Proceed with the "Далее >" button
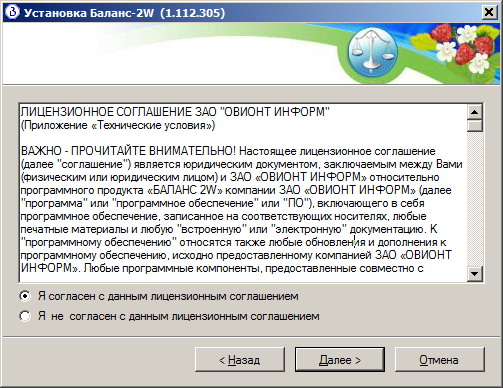The height and width of the screenshot is (388, 503). click(340, 360)
